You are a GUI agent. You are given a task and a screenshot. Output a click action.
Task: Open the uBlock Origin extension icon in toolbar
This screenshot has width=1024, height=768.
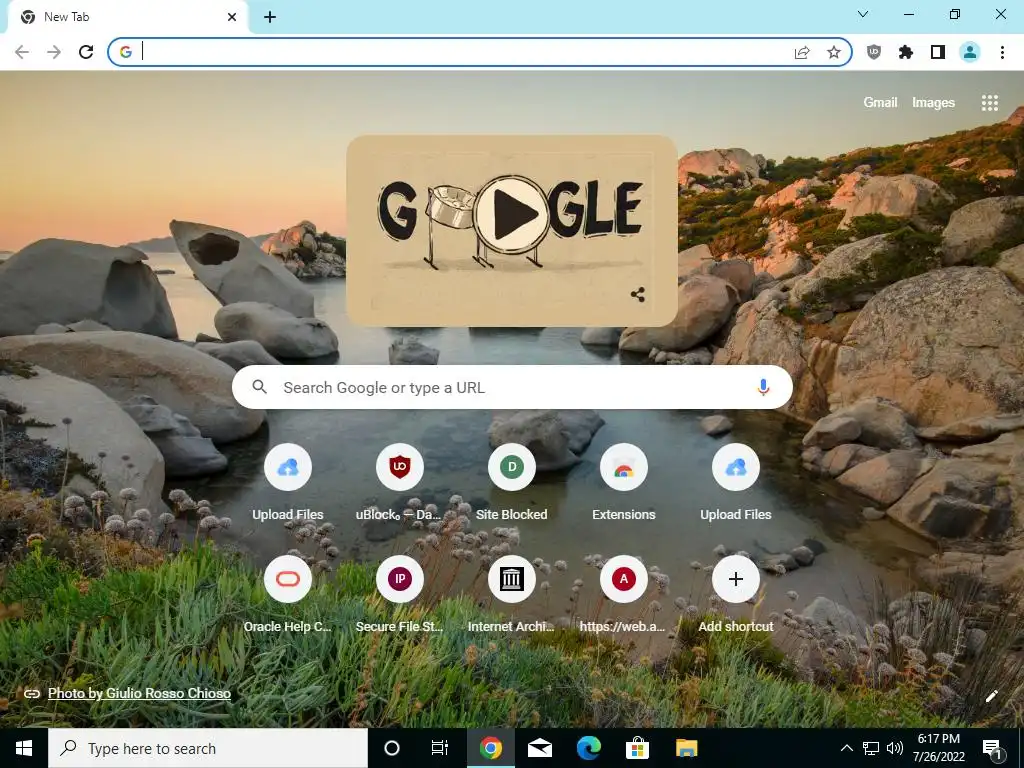tap(874, 52)
